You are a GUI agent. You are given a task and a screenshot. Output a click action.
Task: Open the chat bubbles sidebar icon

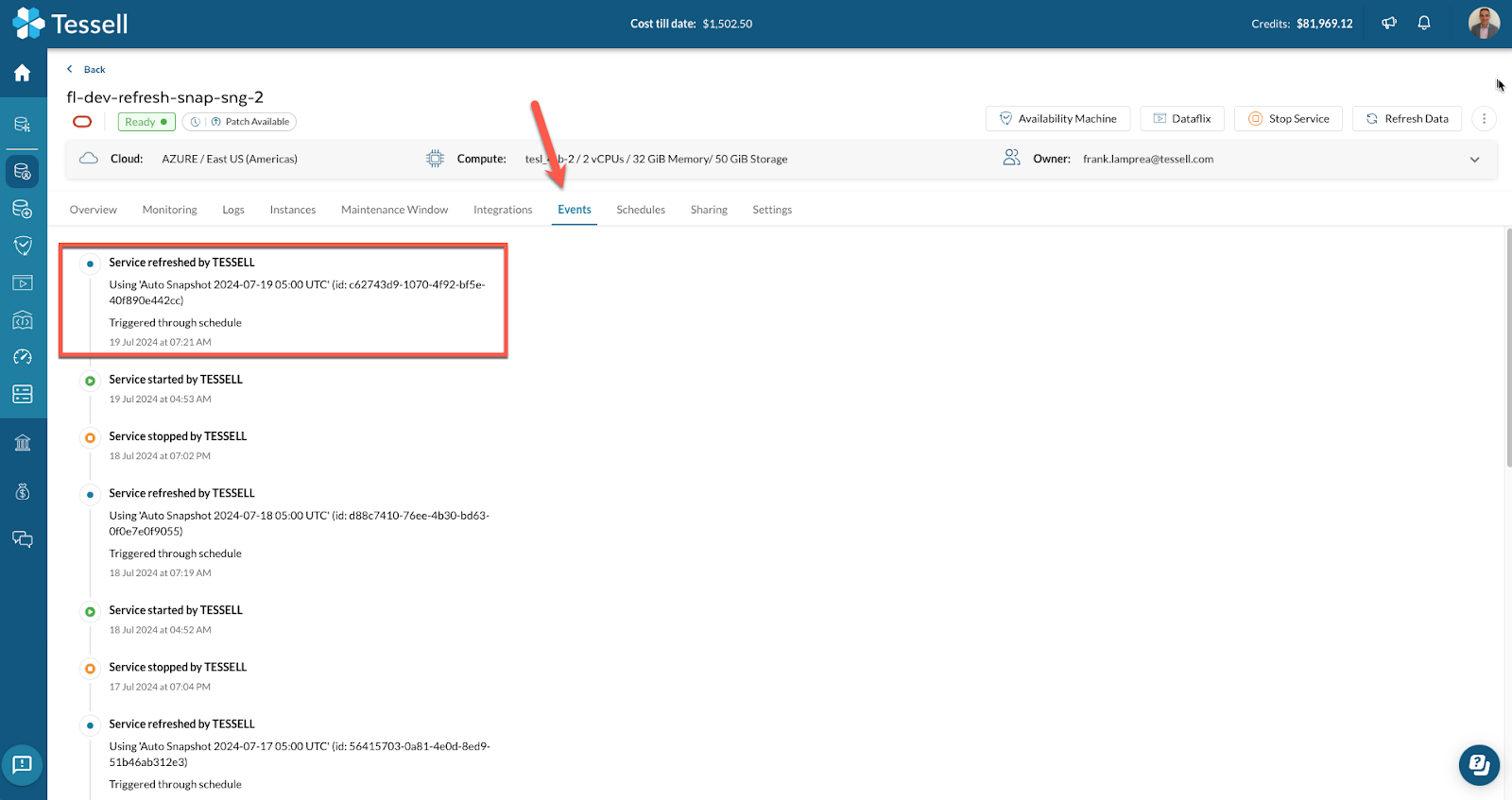click(23, 539)
